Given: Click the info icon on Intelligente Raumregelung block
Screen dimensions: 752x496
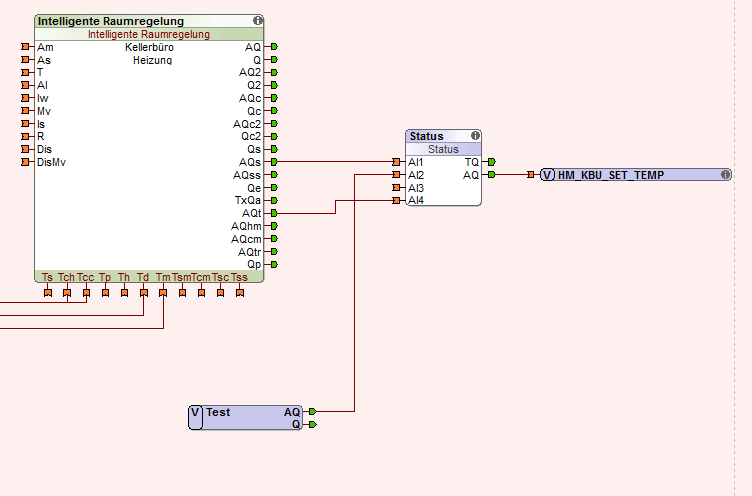Looking at the screenshot, I should click(x=258, y=21).
